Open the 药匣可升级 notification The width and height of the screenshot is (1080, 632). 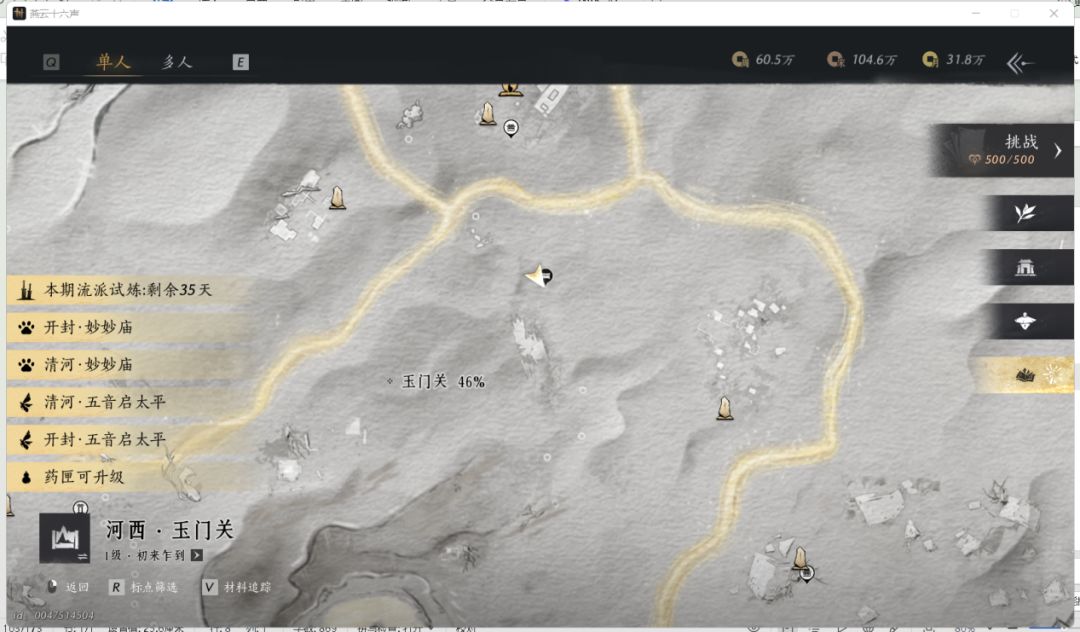[127, 476]
